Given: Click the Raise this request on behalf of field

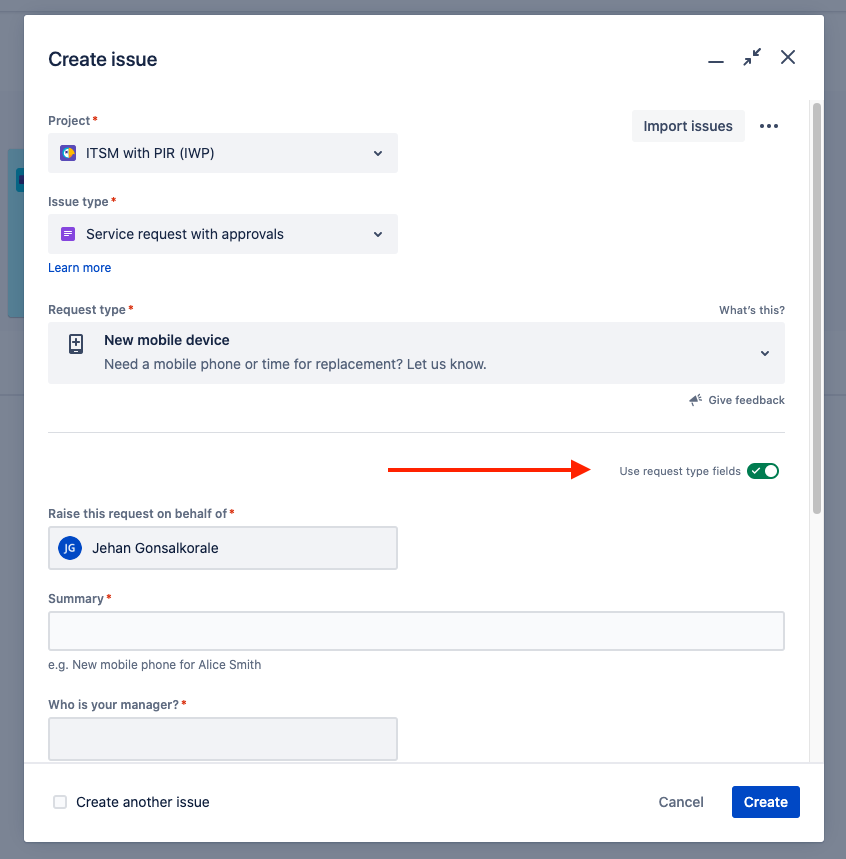Looking at the screenshot, I should click(223, 548).
